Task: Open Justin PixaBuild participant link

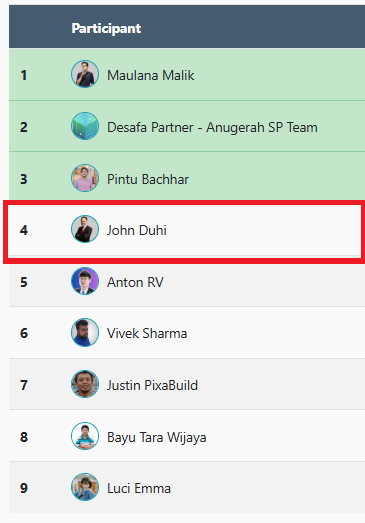Action: [152, 385]
